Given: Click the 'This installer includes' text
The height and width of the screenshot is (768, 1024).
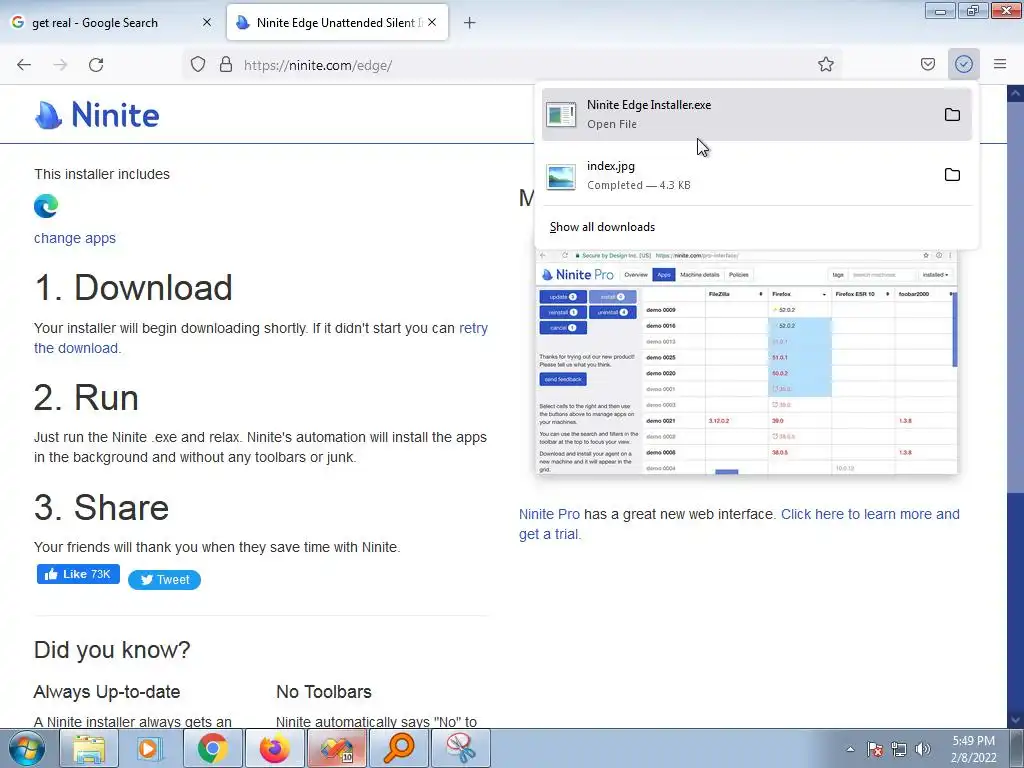Looking at the screenshot, I should point(102,174).
